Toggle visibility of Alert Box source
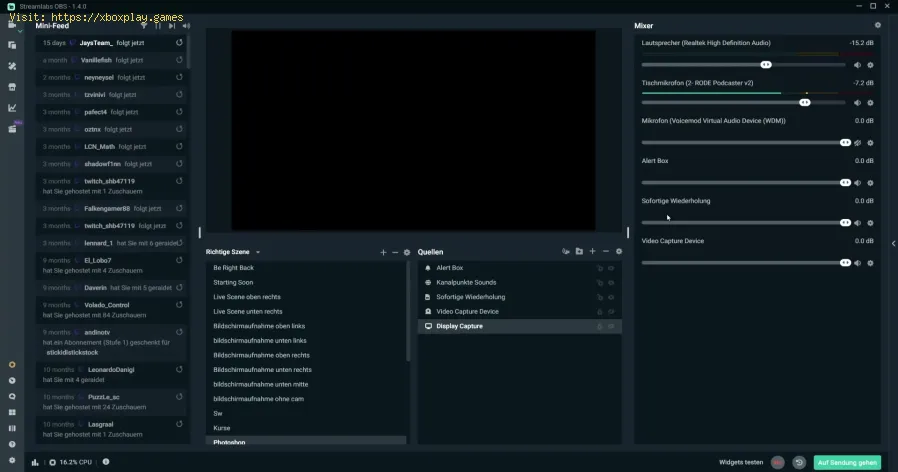This screenshot has width=898, height=472. 612,268
